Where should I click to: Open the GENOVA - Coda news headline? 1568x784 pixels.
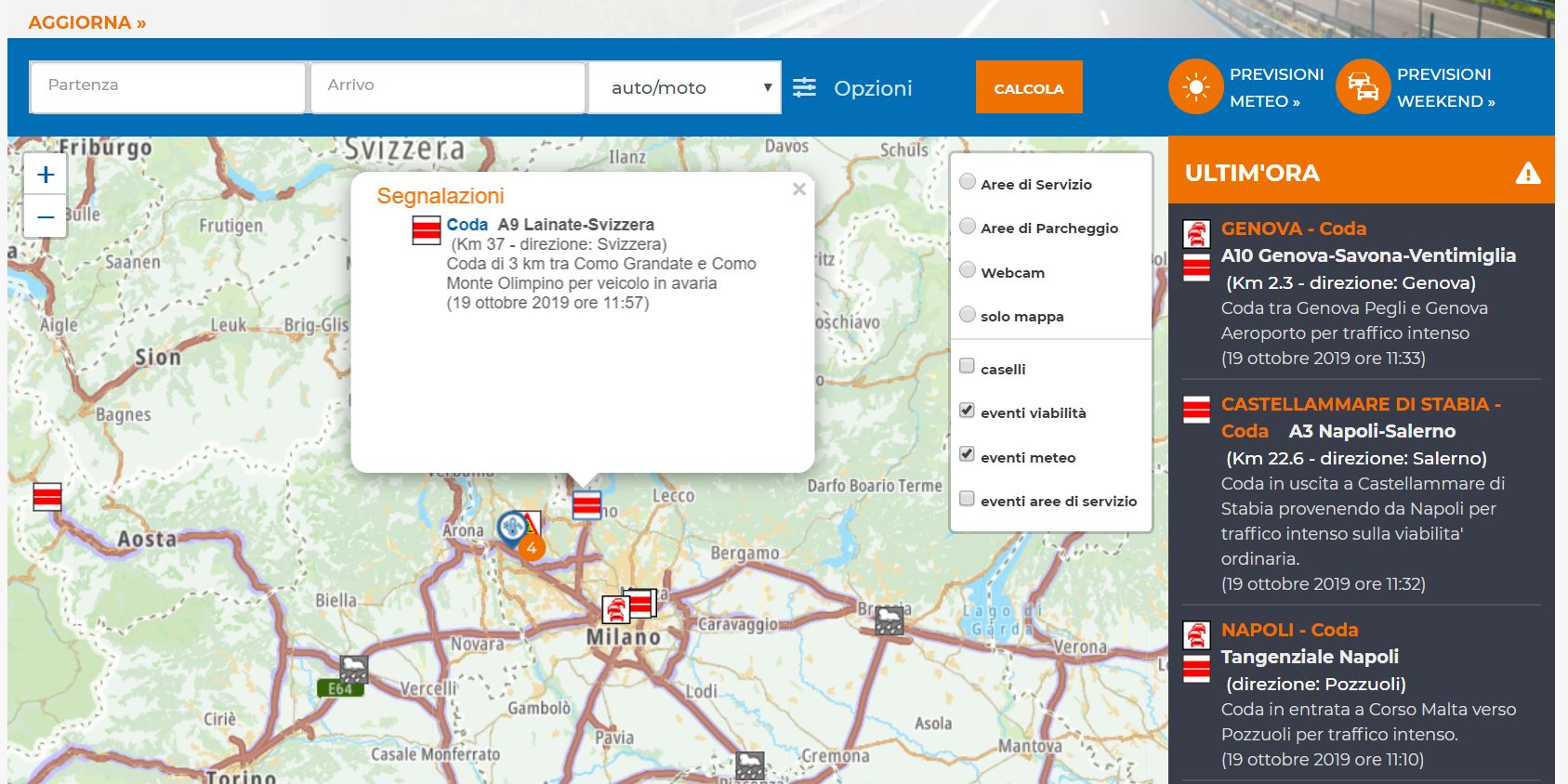pos(1294,229)
